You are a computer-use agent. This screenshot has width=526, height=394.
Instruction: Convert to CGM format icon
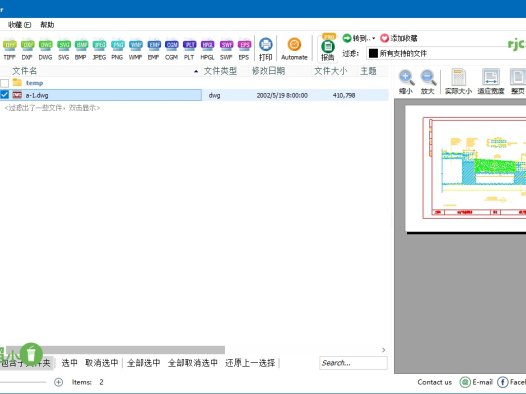coord(171,50)
